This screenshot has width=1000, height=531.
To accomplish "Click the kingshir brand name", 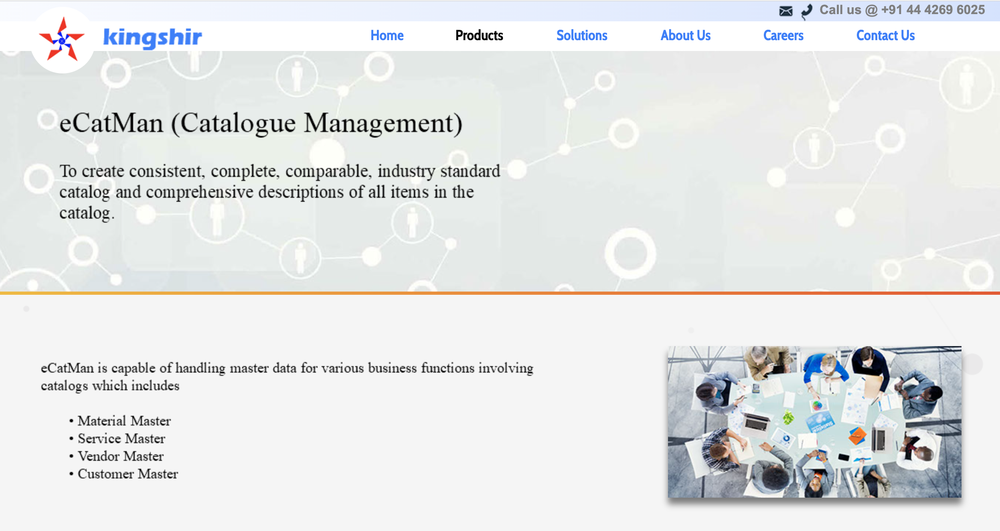I will pos(152,38).
